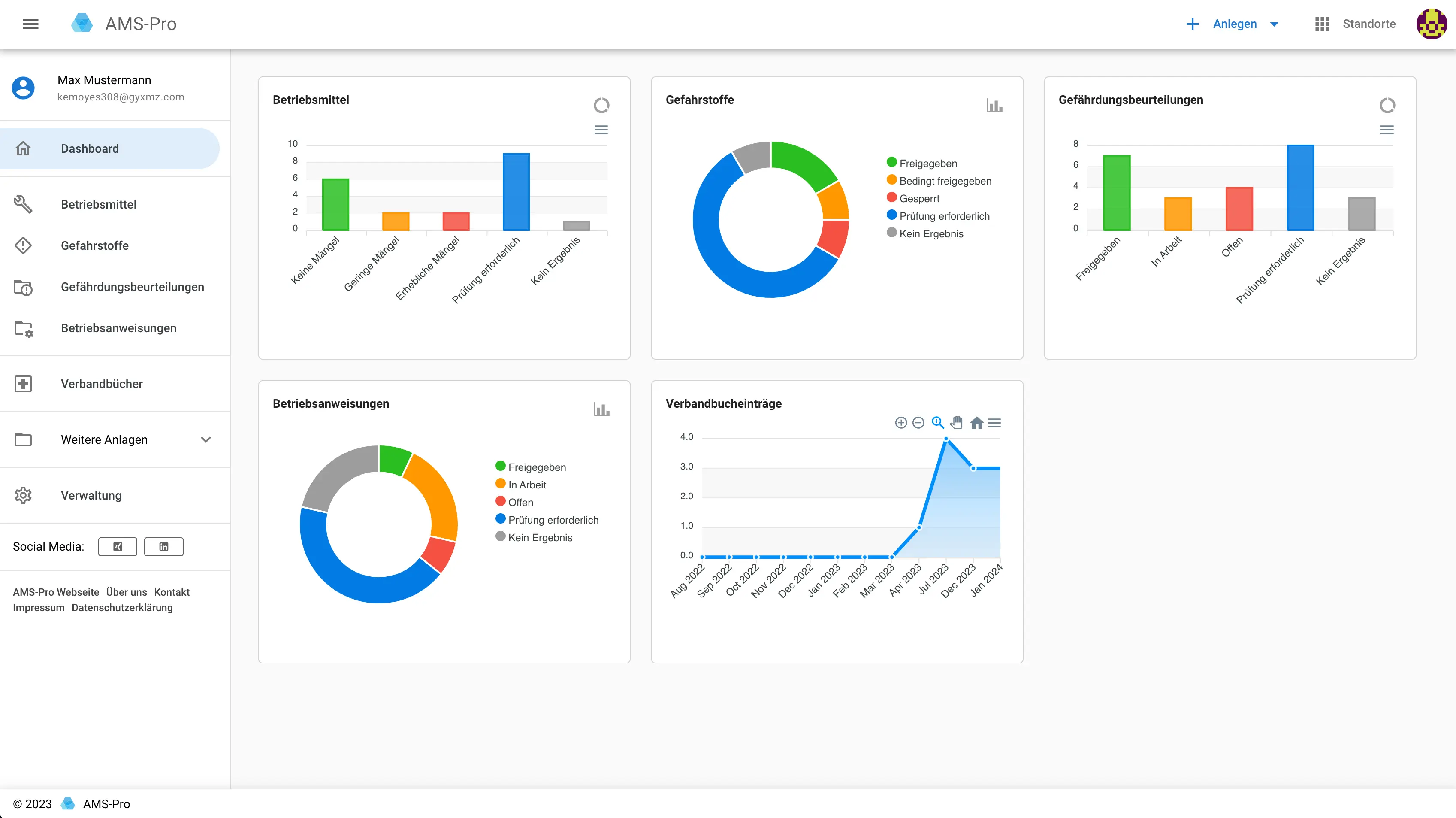Open the Impressum link
The height and width of the screenshot is (818, 1456).
(39, 608)
